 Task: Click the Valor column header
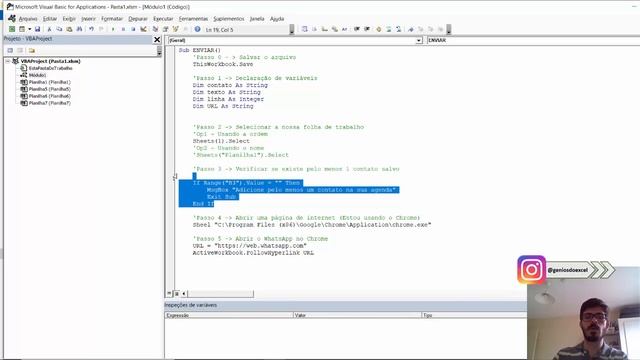tap(357, 315)
